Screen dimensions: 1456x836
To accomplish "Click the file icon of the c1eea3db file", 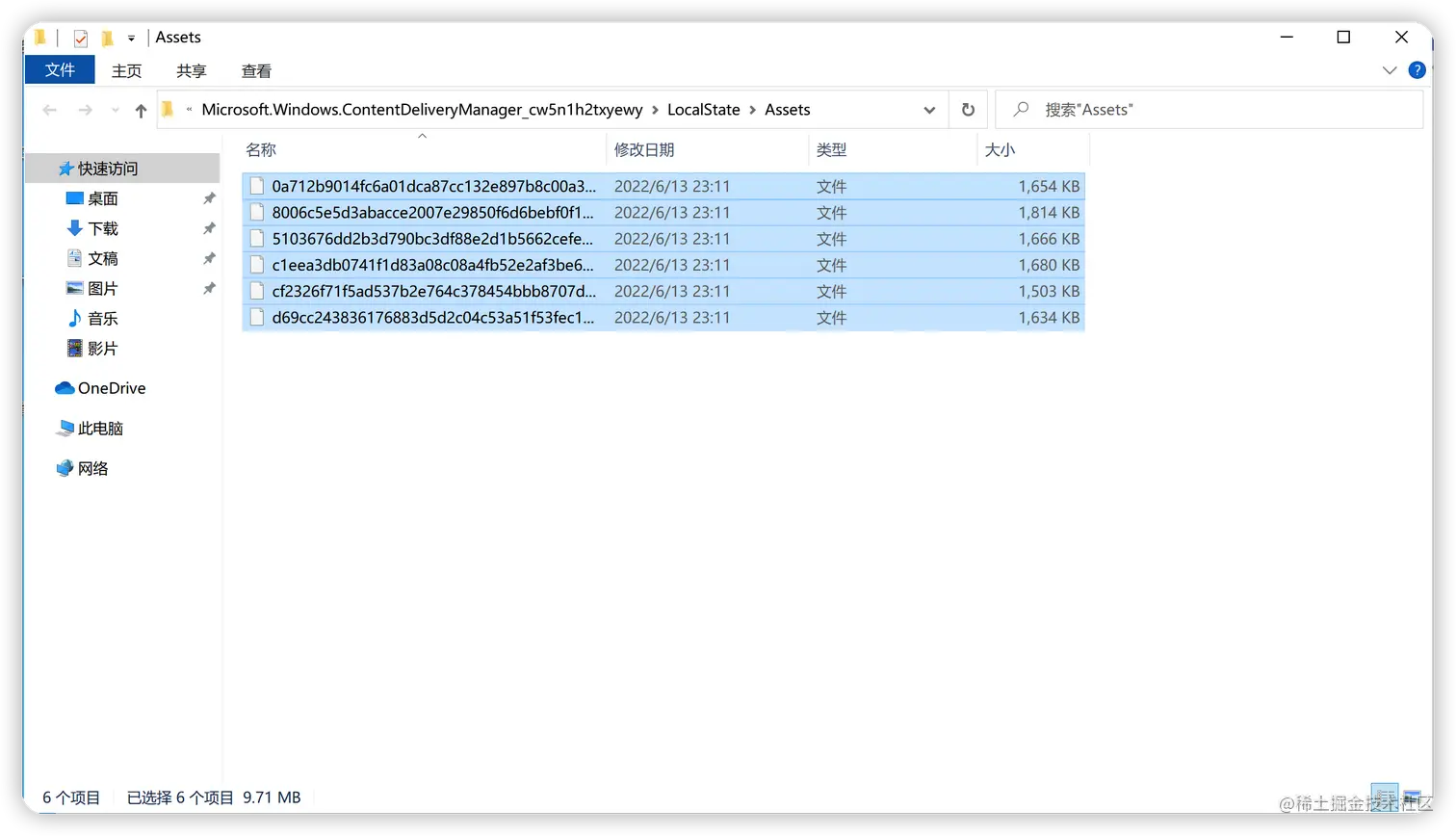I will [257, 265].
